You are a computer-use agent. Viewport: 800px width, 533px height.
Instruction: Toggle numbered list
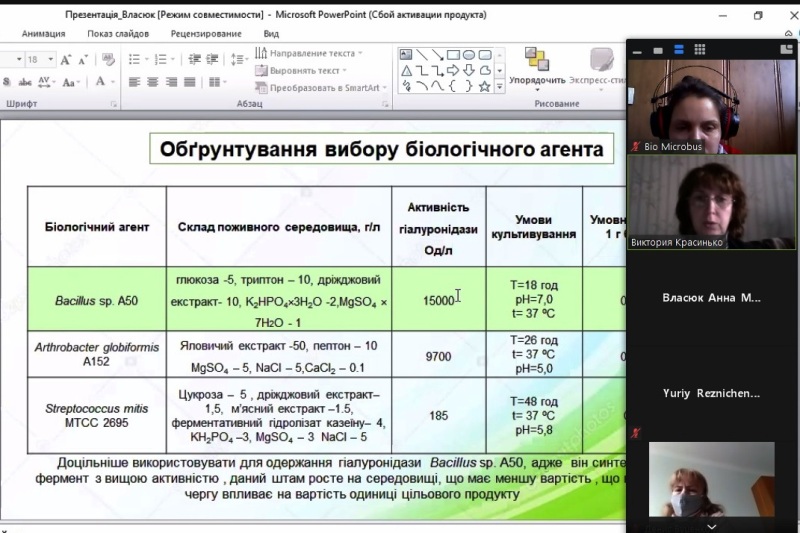pyautogui.click(x=161, y=60)
